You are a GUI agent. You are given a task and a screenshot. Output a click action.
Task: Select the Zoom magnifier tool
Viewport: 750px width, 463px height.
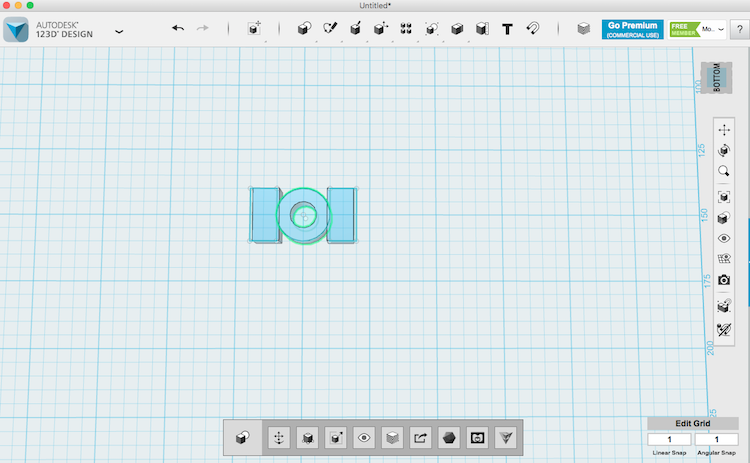pyautogui.click(x=724, y=171)
